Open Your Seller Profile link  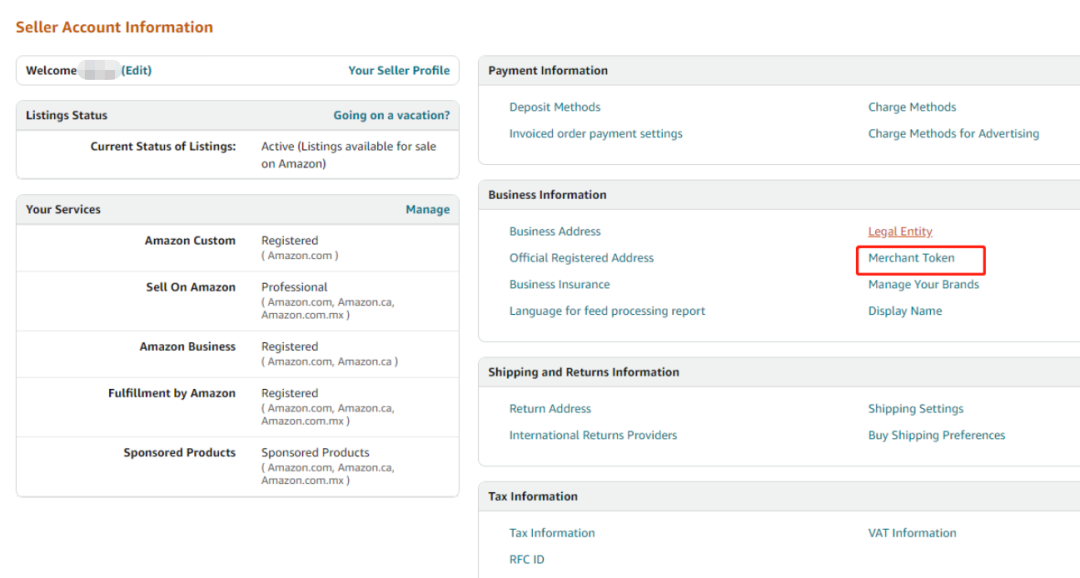click(399, 70)
